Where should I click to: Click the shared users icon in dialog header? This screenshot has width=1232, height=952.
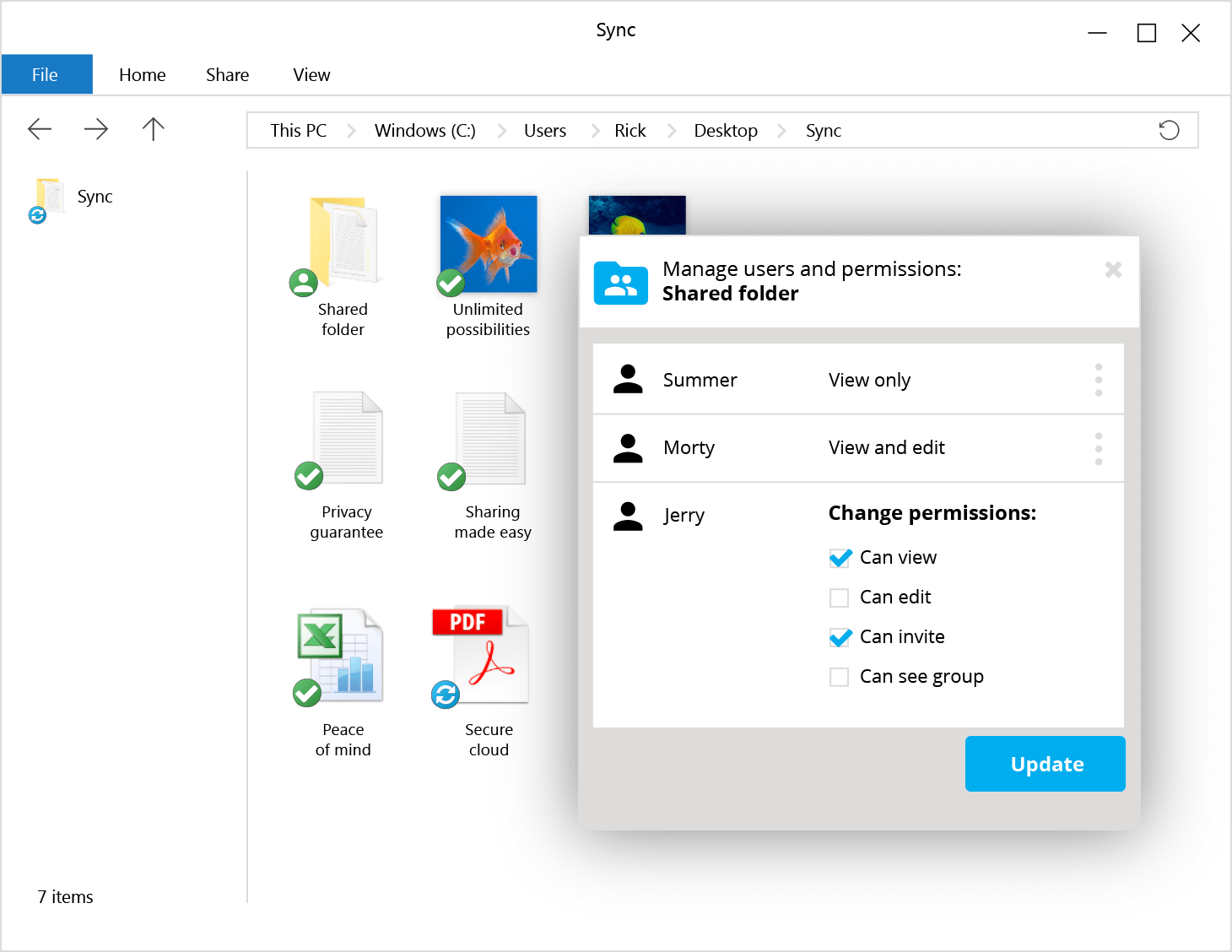click(x=620, y=282)
